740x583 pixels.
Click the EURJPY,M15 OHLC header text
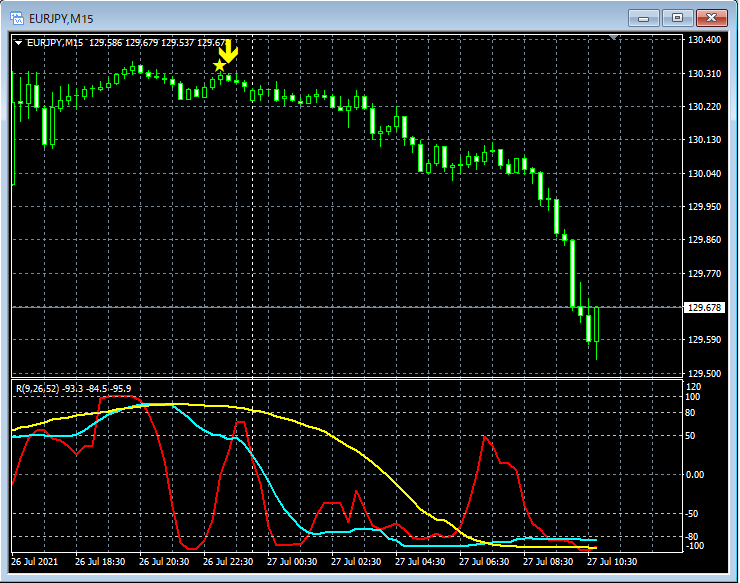(x=127, y=43)
